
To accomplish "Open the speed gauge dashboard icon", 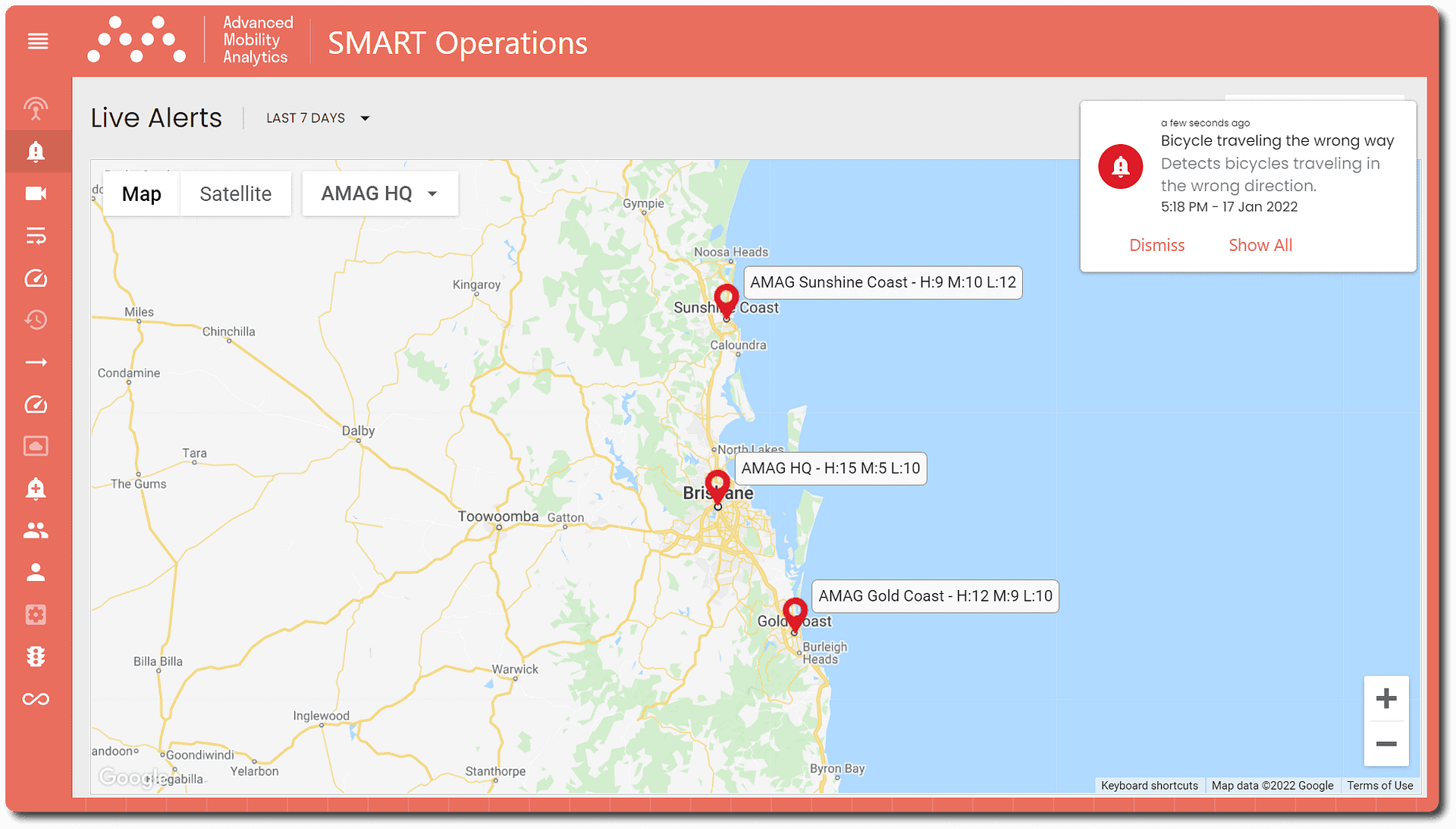I will pos(36,278).
